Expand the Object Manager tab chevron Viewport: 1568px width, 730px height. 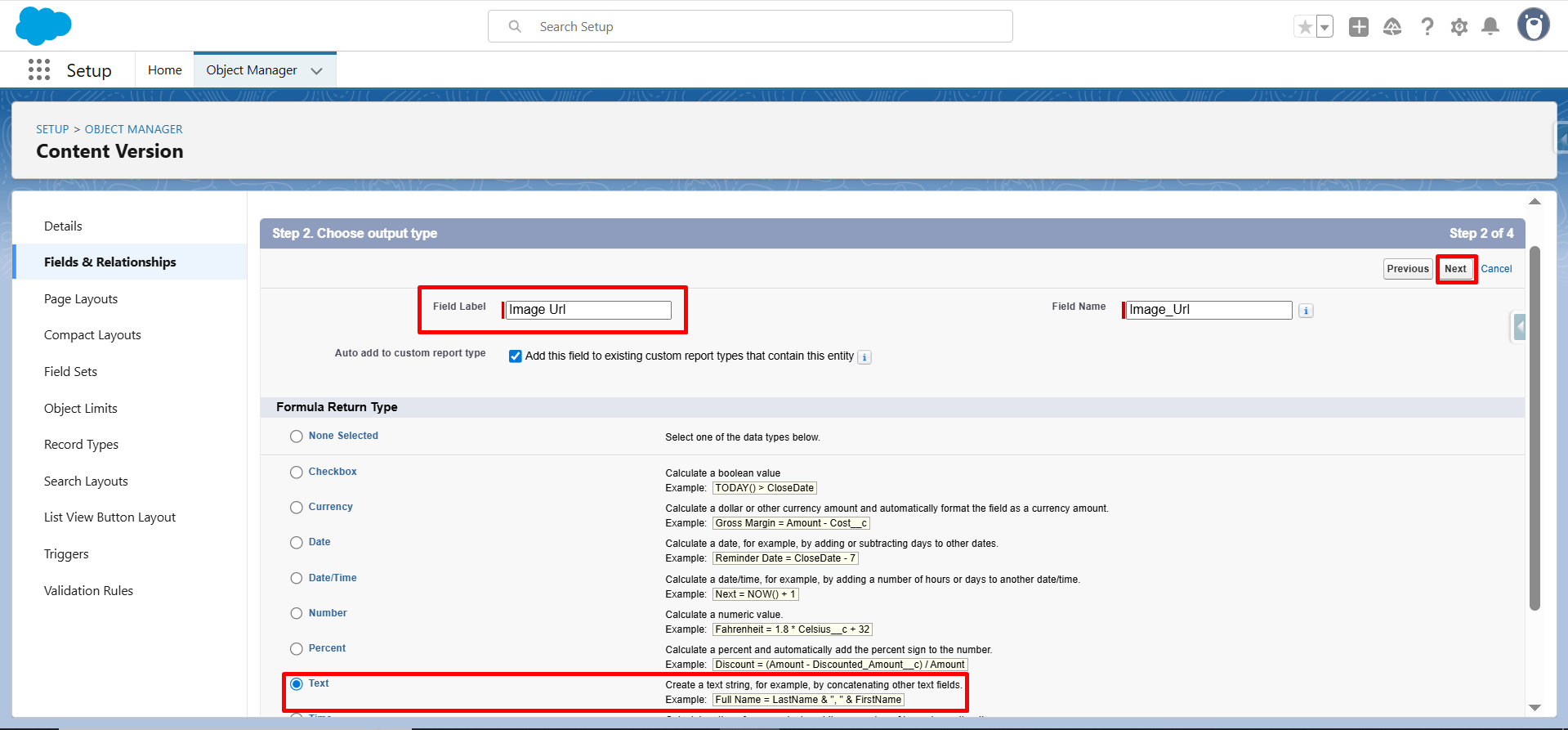coord(317,71)
